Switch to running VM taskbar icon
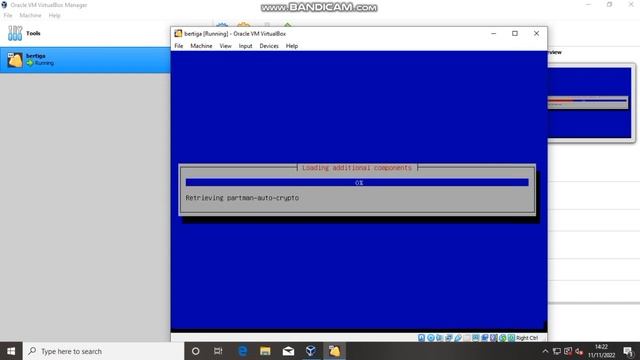 click(334, 351)
